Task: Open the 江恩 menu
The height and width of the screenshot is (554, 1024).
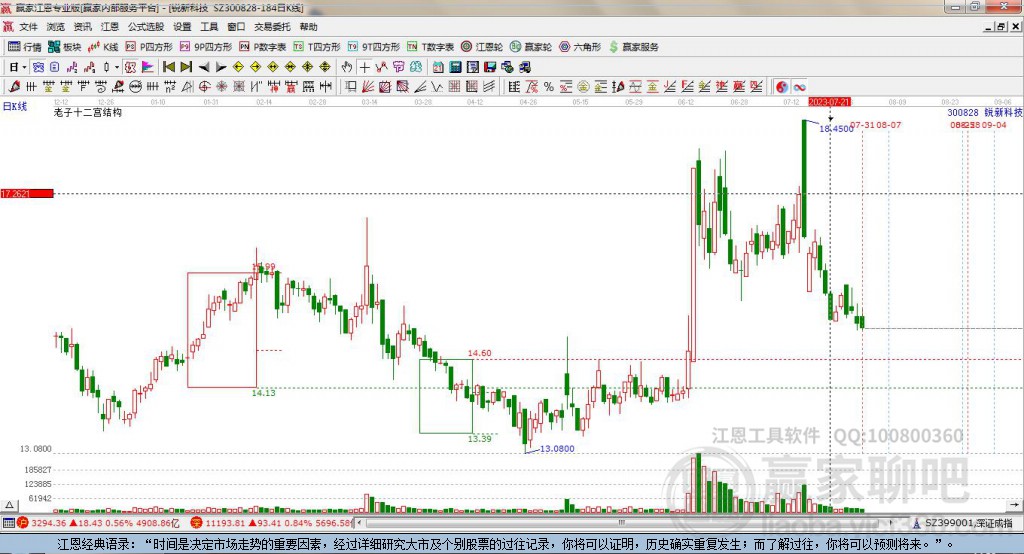Action: [110, 27]
